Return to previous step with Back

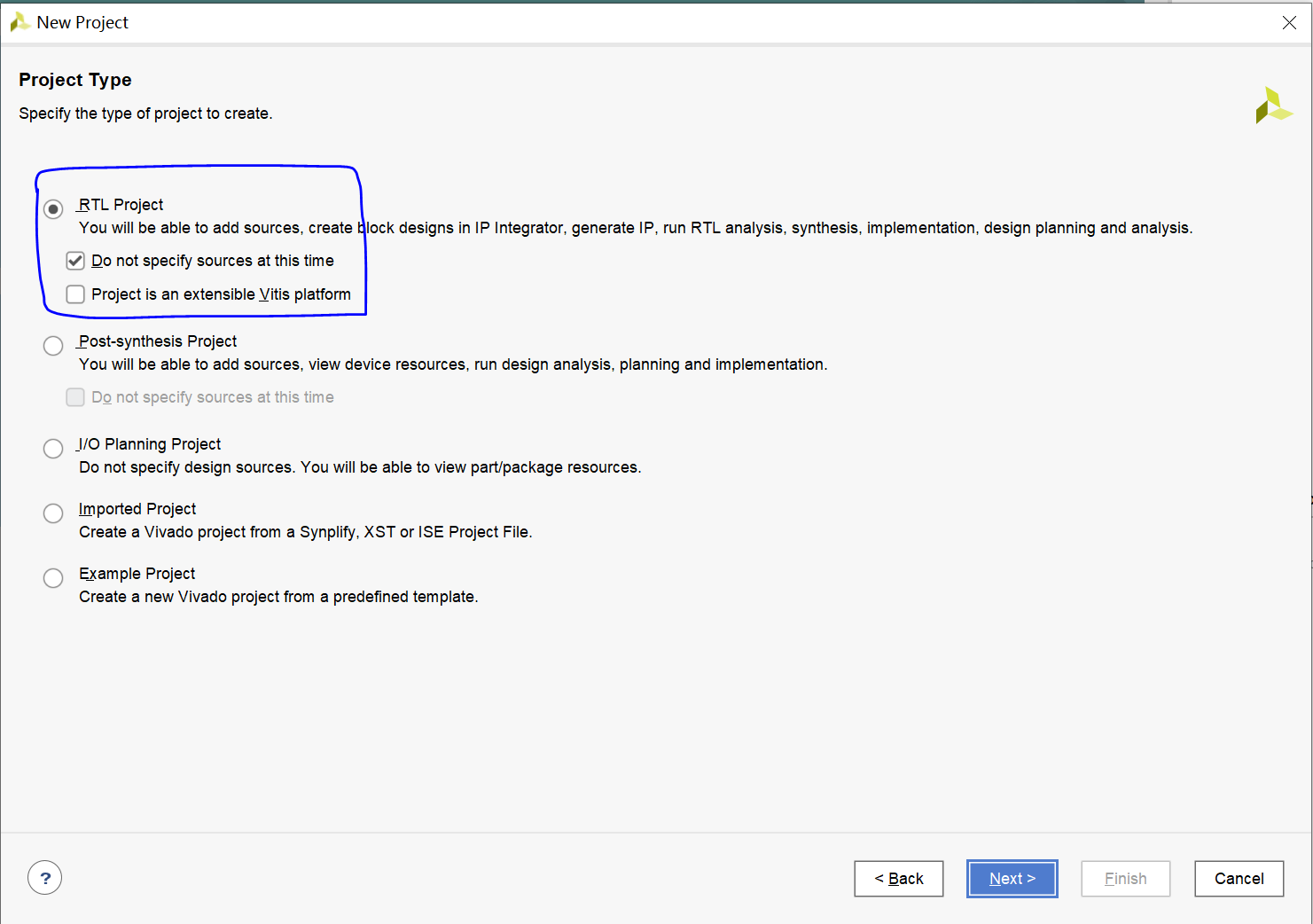[899, 879]
